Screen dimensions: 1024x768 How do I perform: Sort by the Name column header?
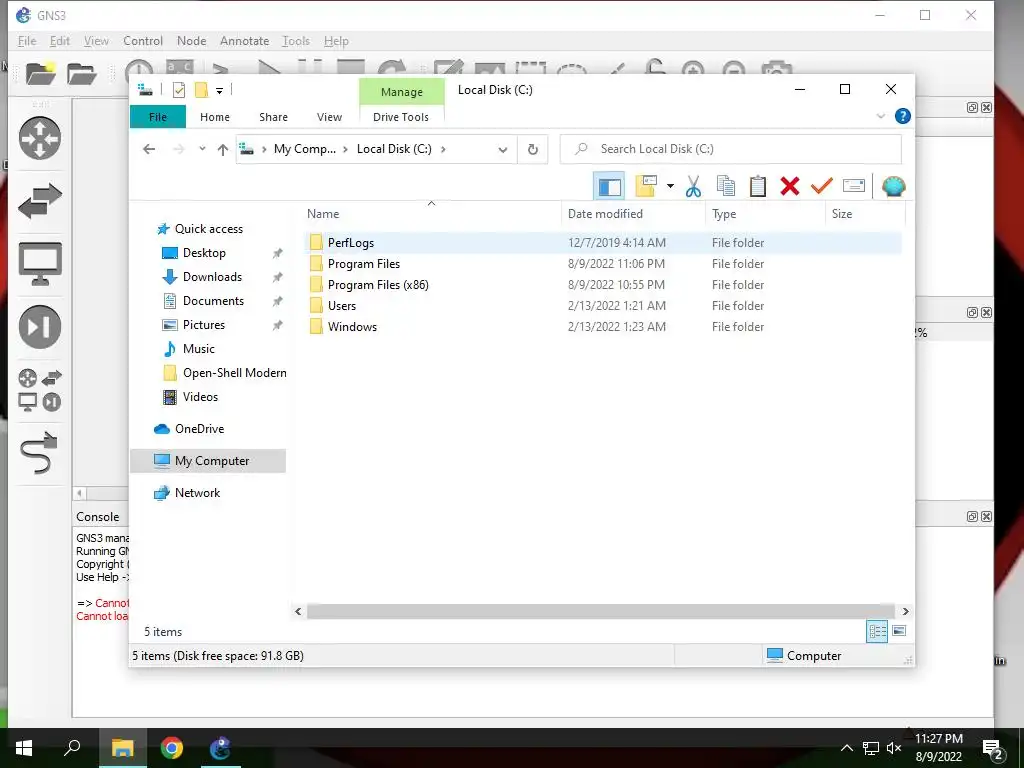(431, 214)
